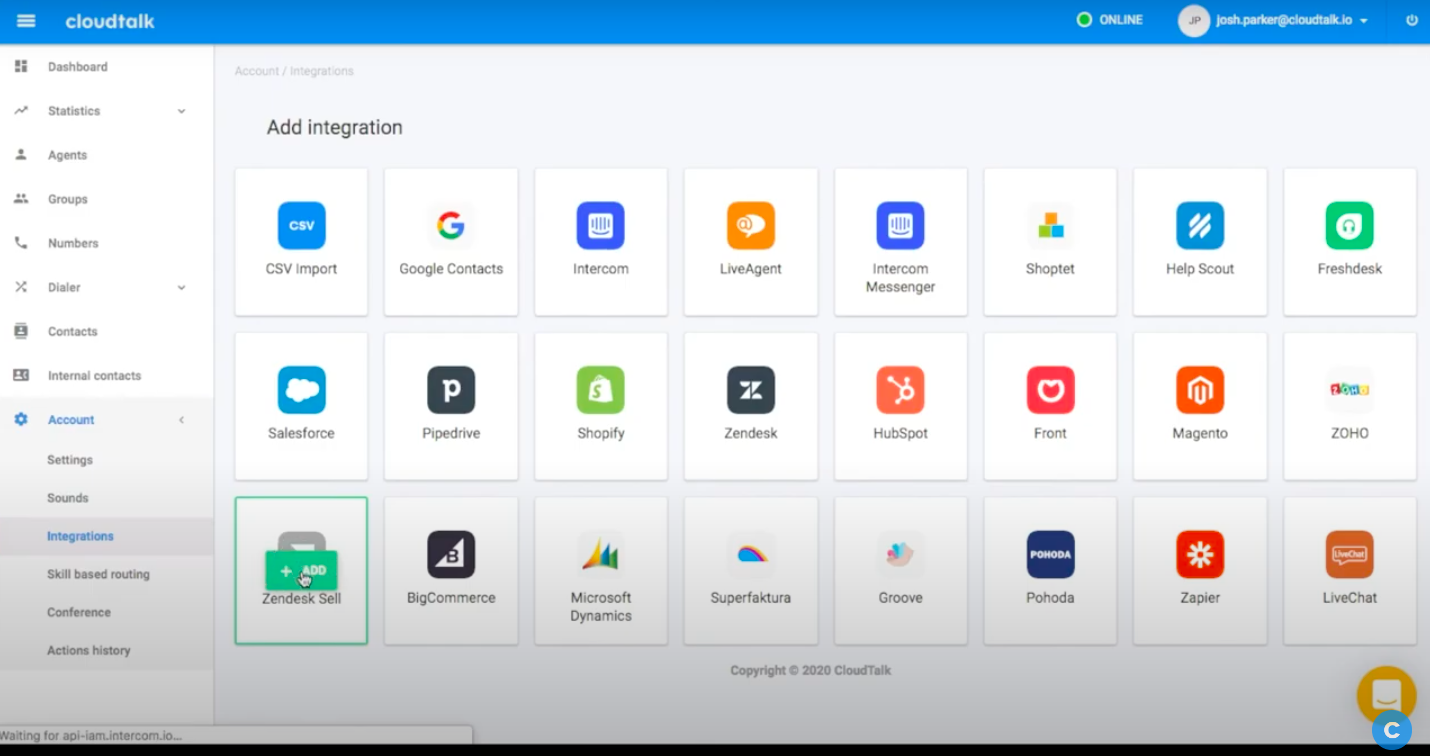Select the Microsoft Dynamics icon
Screen dimensions: 1430x756
601,554
